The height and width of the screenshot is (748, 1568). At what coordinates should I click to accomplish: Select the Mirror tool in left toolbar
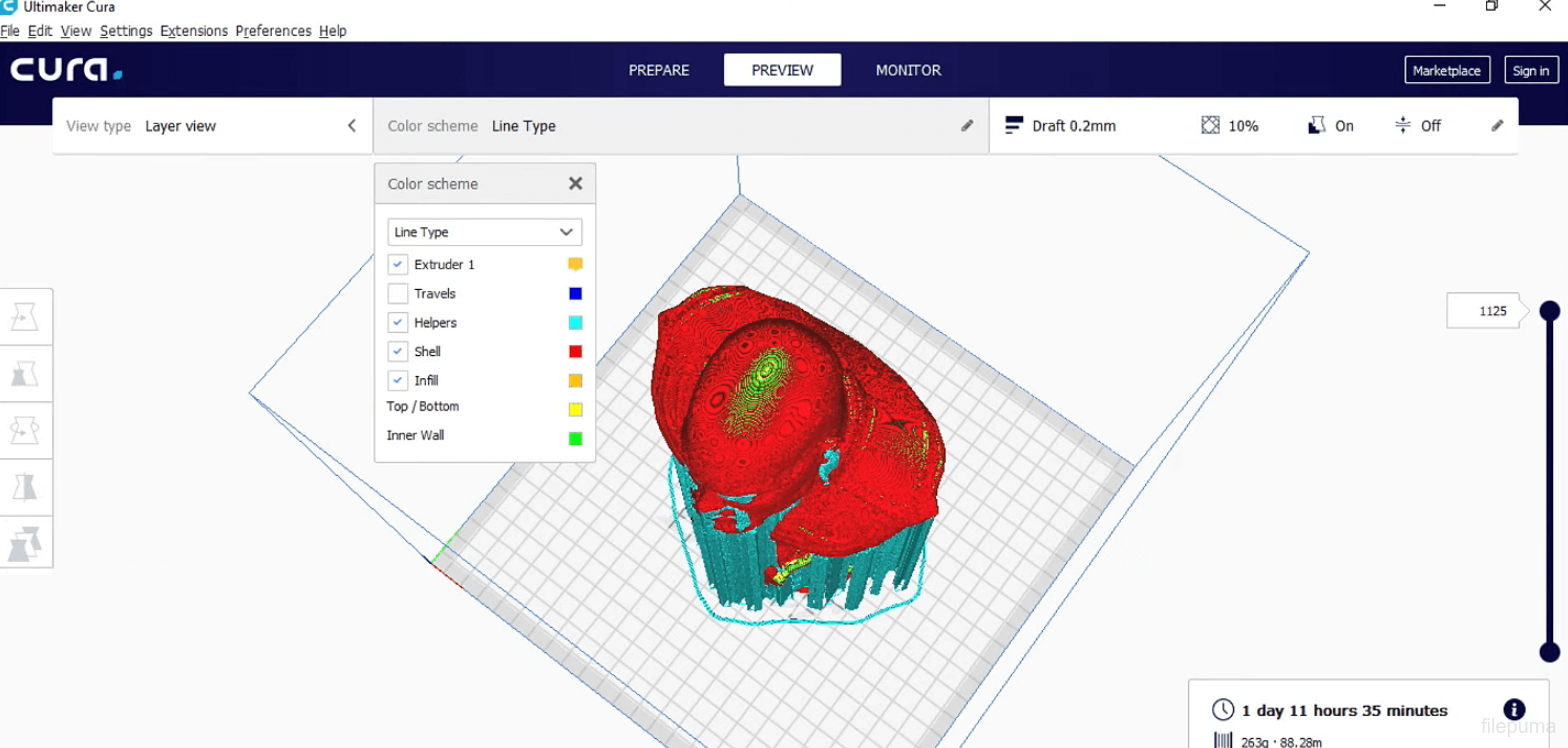[x=24, y=487]
